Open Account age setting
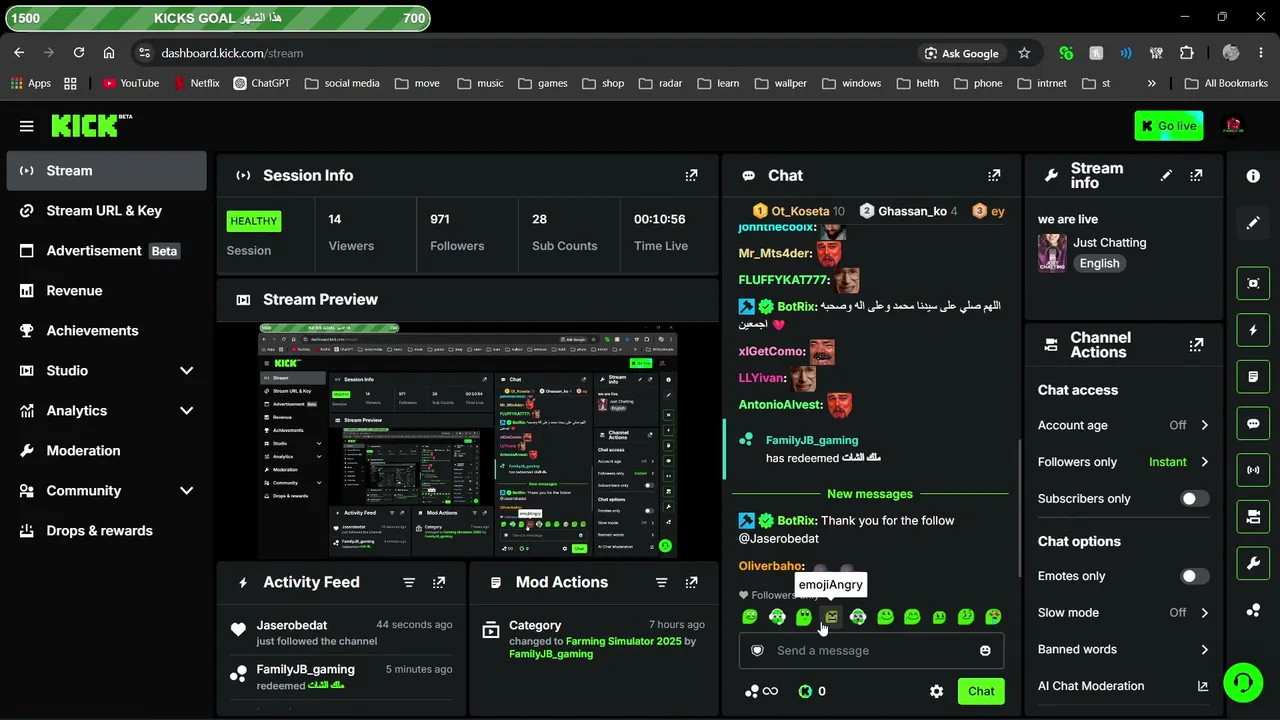1280x720 pixels. (1123, 425)
